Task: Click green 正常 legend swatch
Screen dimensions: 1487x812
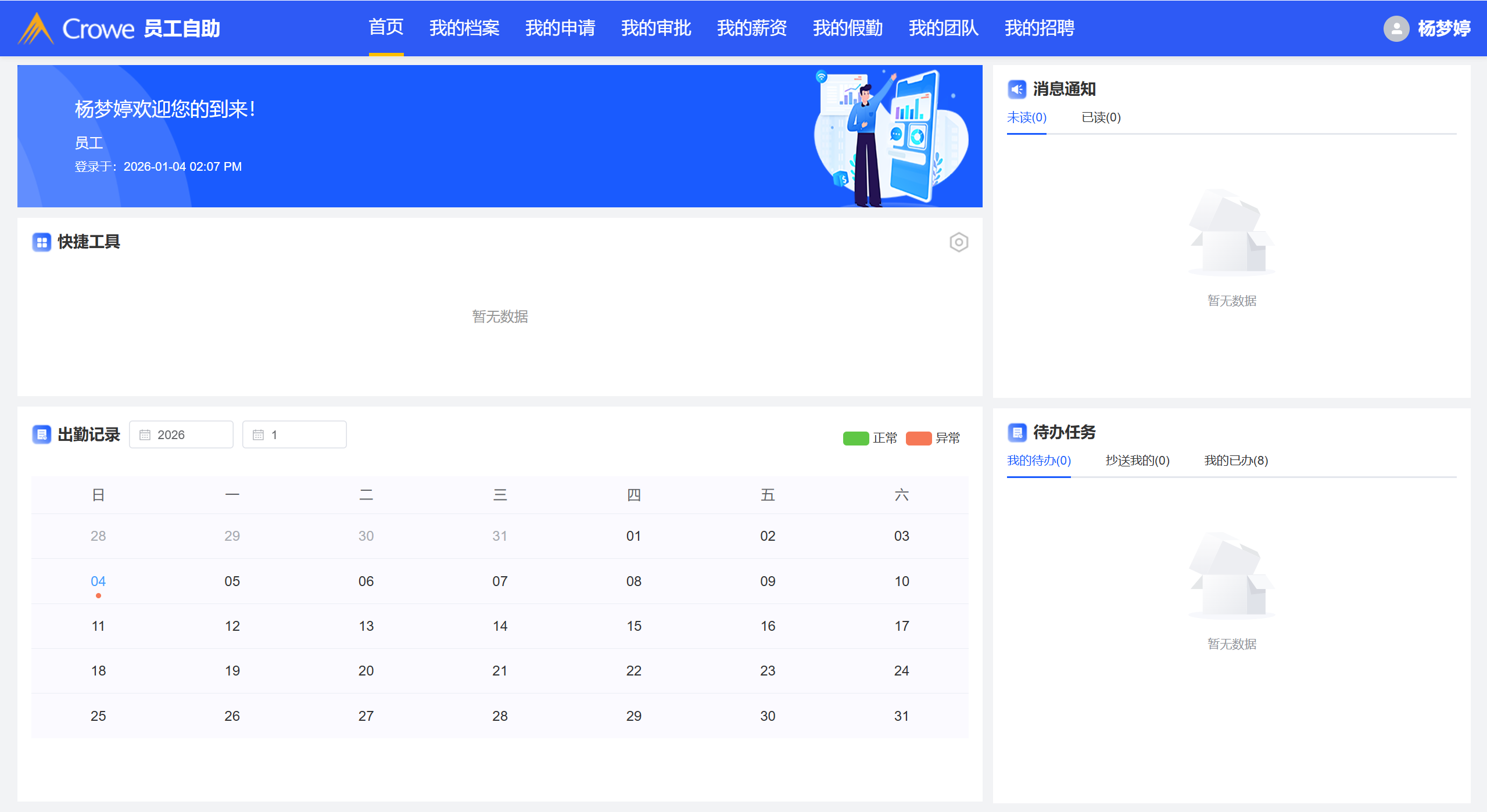Action: tap(855, 439)
